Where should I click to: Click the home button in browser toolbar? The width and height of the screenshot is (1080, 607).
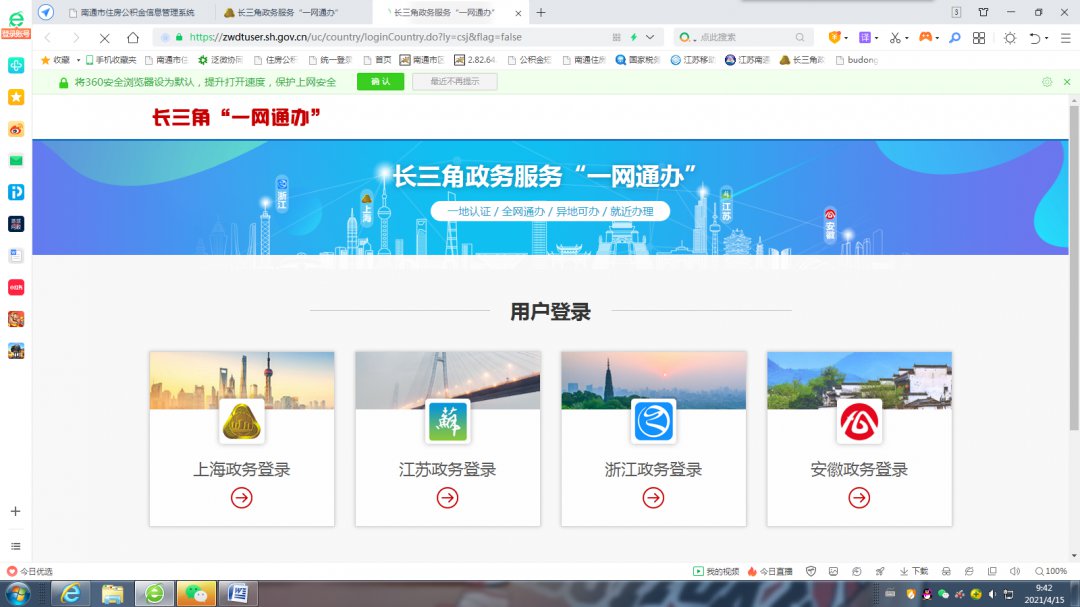[133, 38]
